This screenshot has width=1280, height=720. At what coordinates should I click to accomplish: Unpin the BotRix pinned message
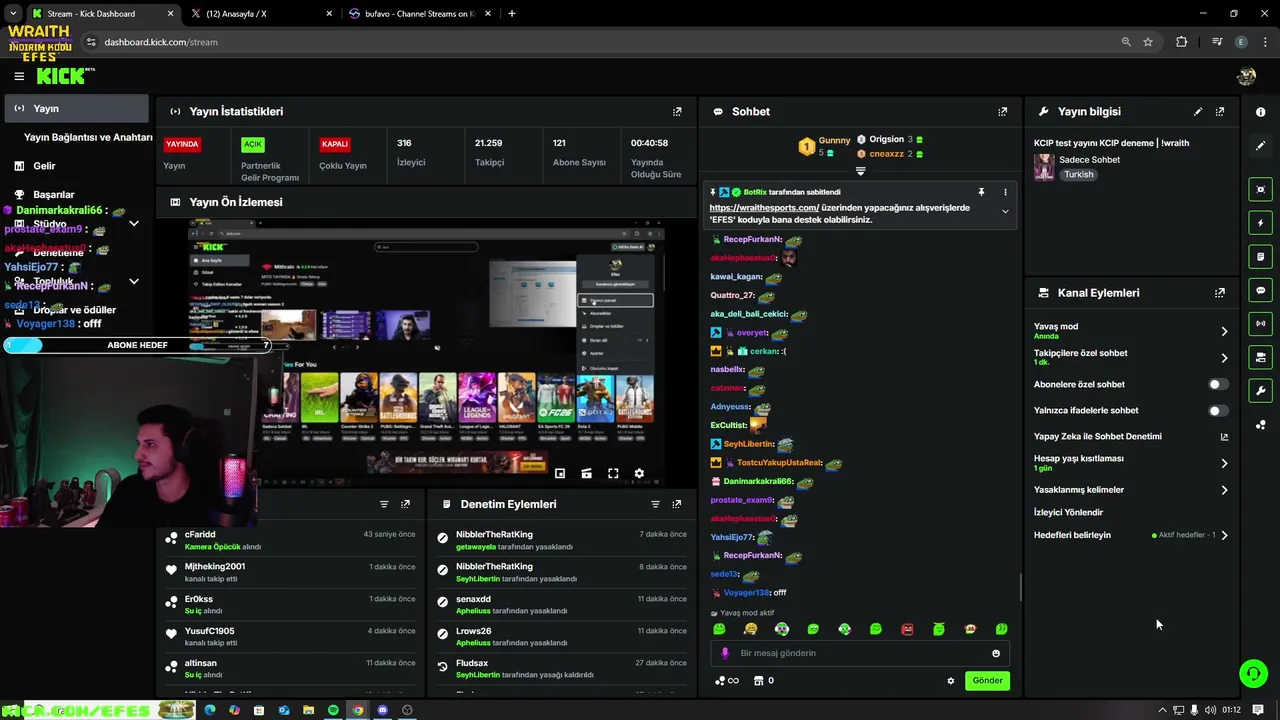click(x=981, y=192)
